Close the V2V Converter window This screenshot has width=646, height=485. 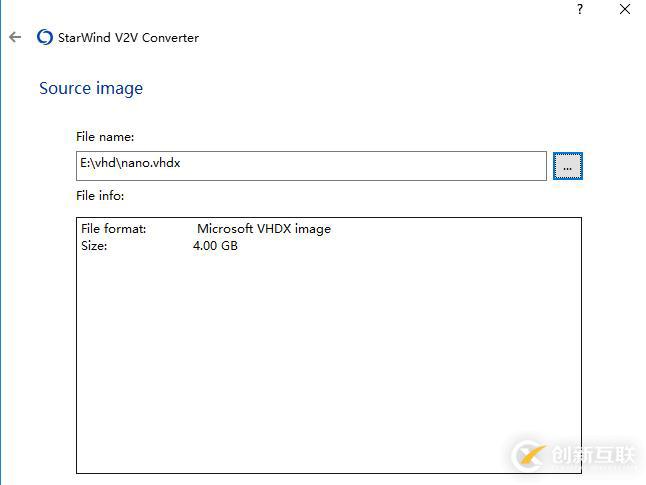tap(625, 9)
